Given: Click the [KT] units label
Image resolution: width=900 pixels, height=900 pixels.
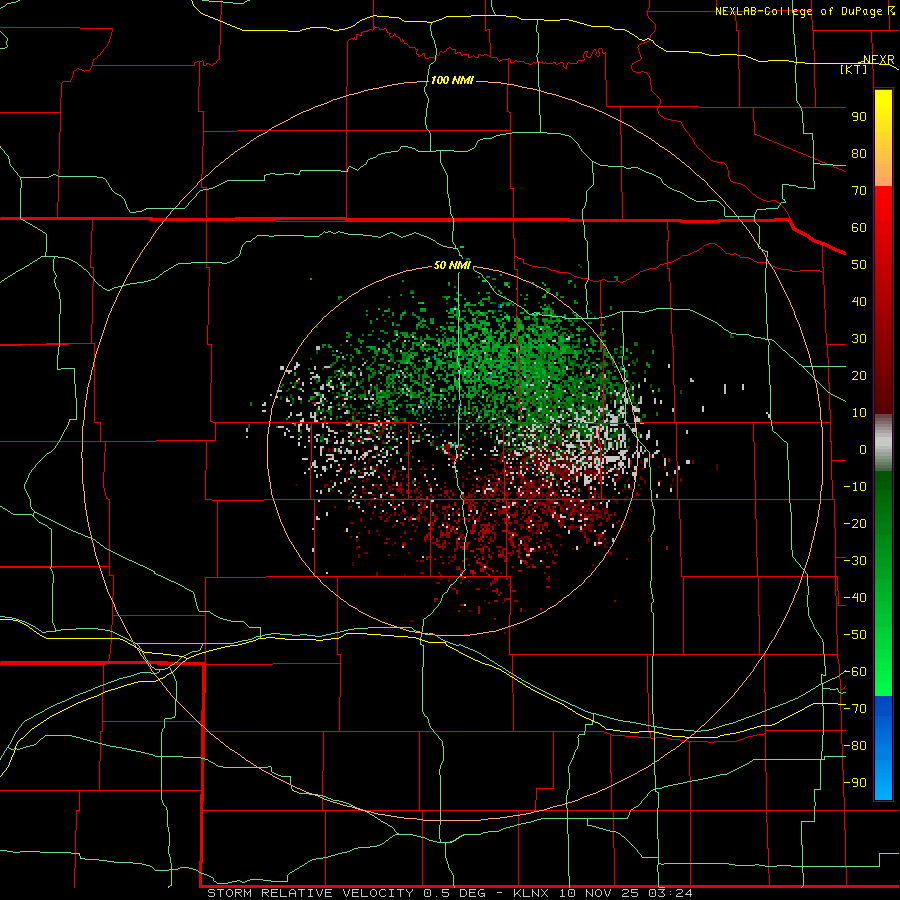Looking at the screenshot, I should (x=854, y=69).
